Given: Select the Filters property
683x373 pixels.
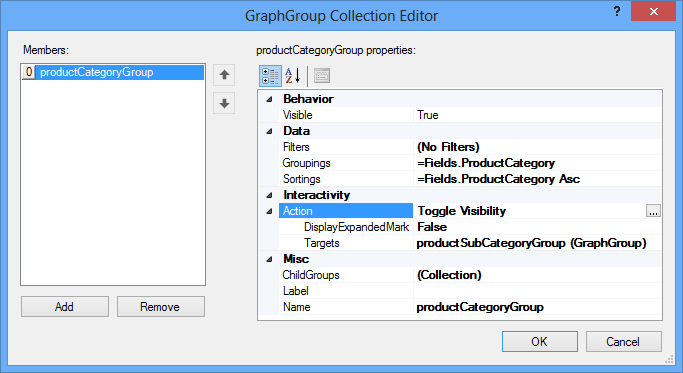Looking at the screenshot, I should click(346, 147).
